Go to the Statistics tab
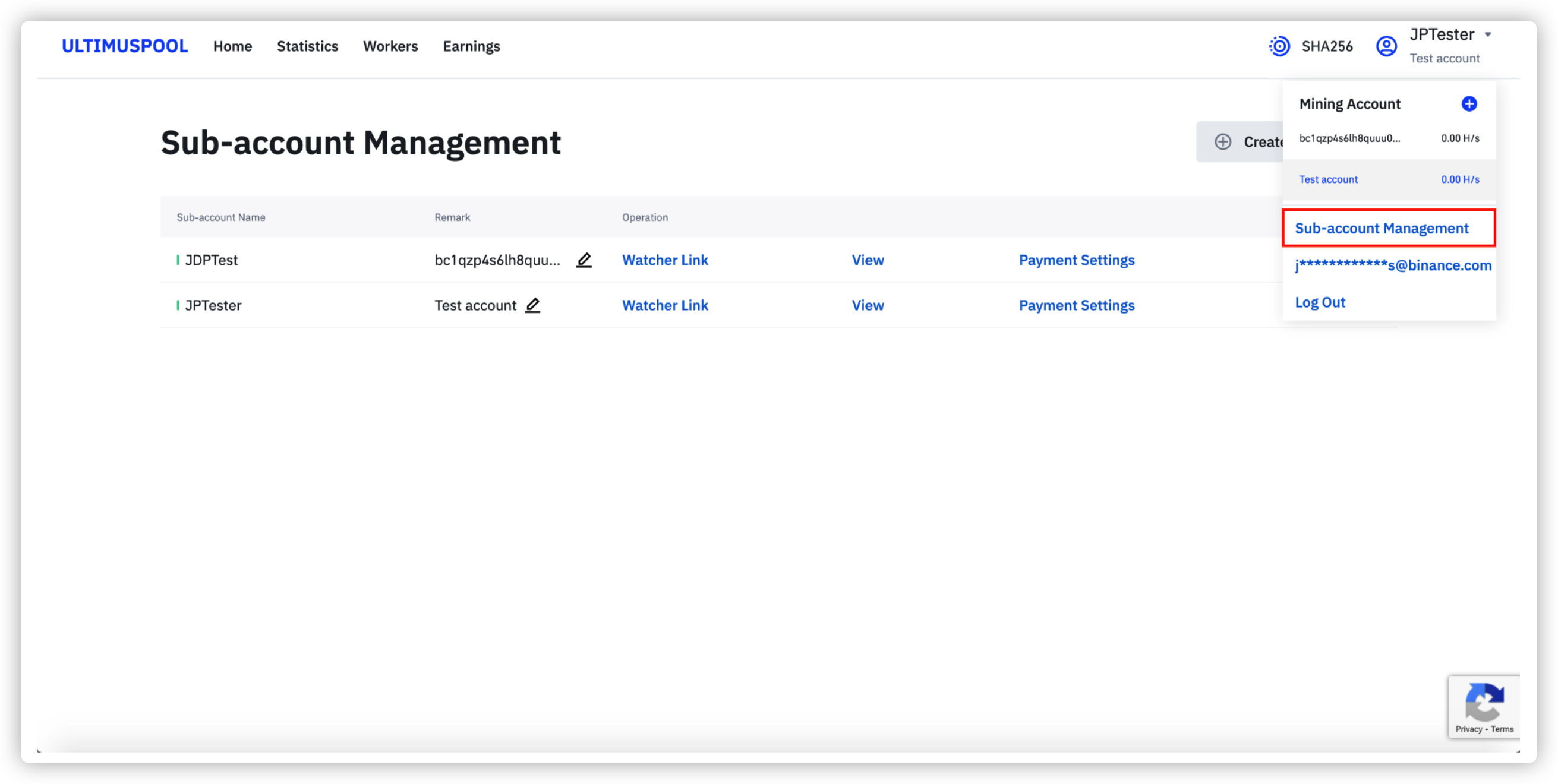Image resolution: width=1558 pixels, height=784 pixels. (x=307, y=46)
